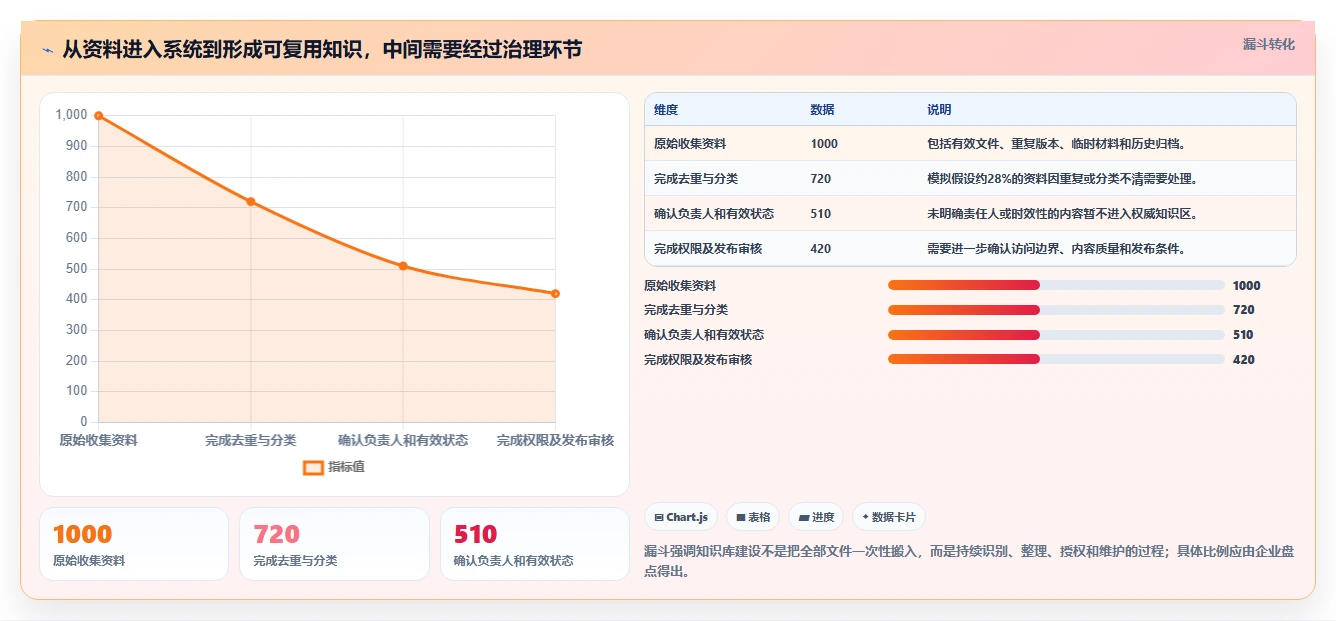This screenshot has width=1336, height=621.
Task: Click y-axis label 500
Action: 77,269
